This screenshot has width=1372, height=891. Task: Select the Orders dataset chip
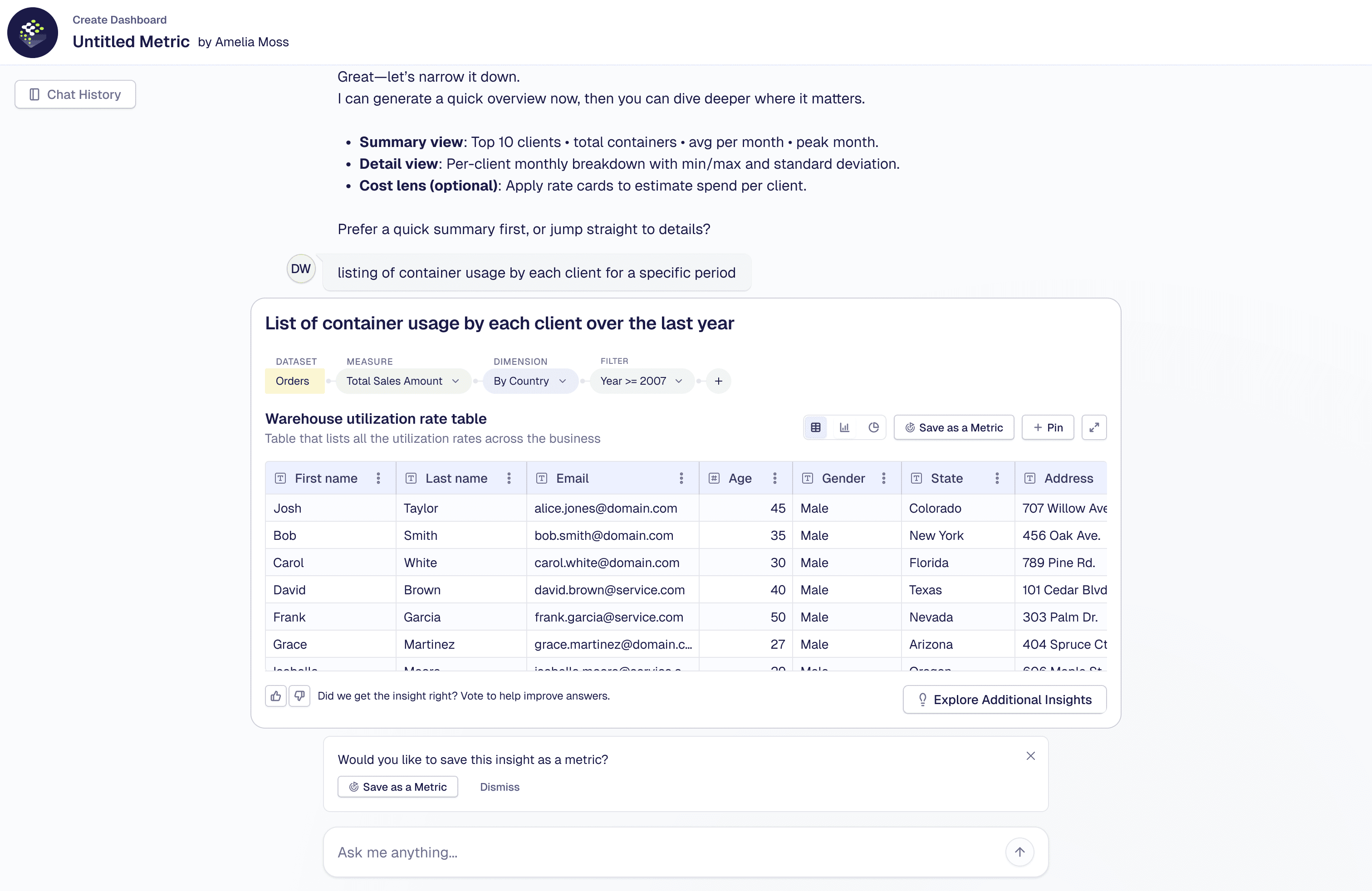point(294,381)
